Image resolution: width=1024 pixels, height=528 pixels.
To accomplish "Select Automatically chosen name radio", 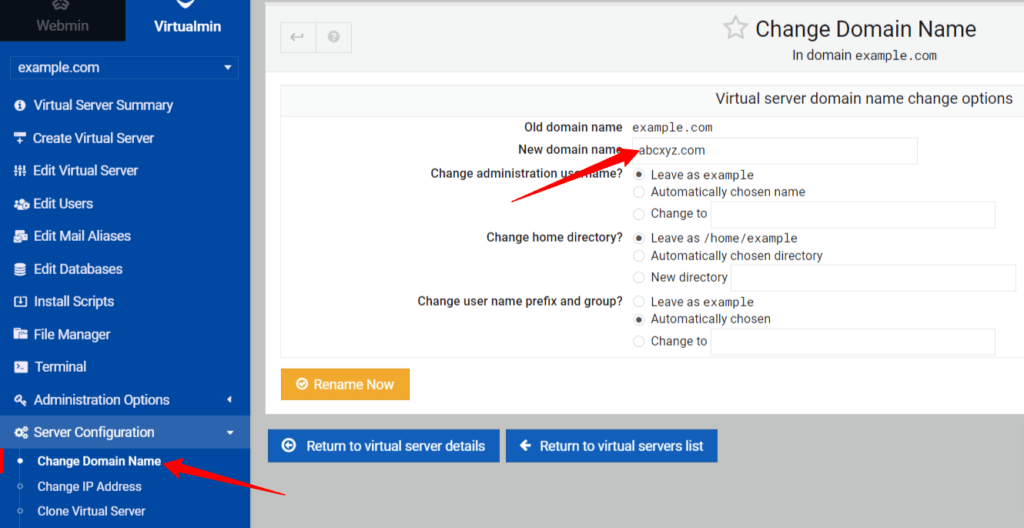I will [639, 192].
